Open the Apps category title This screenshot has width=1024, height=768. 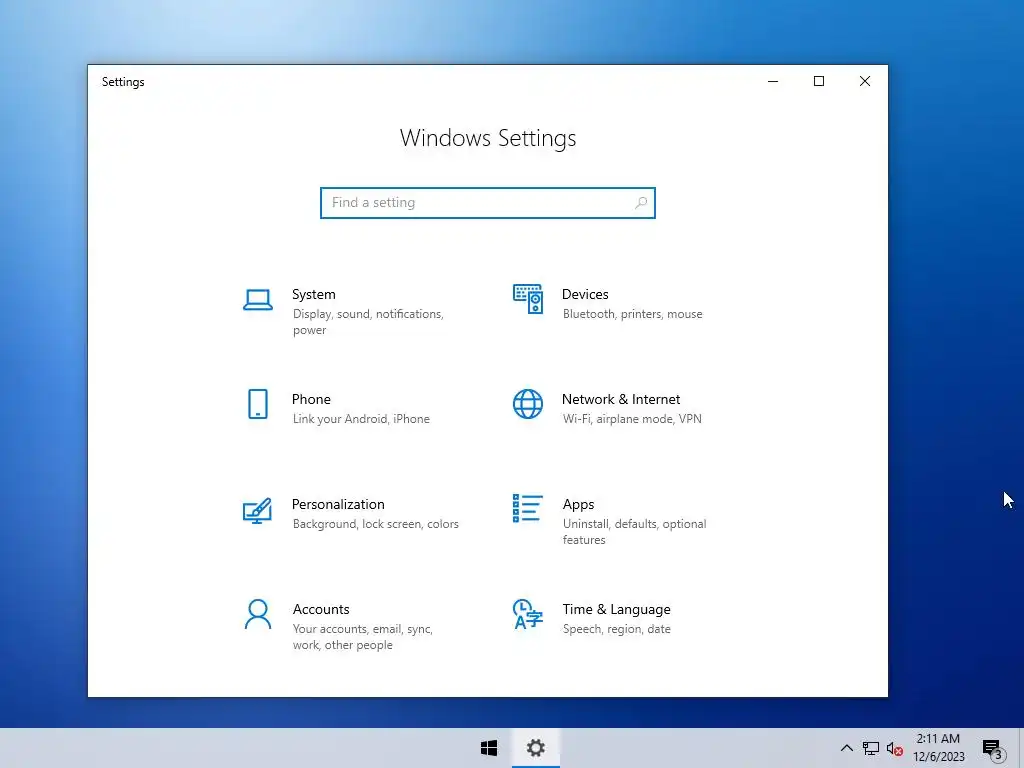point(579,504)
